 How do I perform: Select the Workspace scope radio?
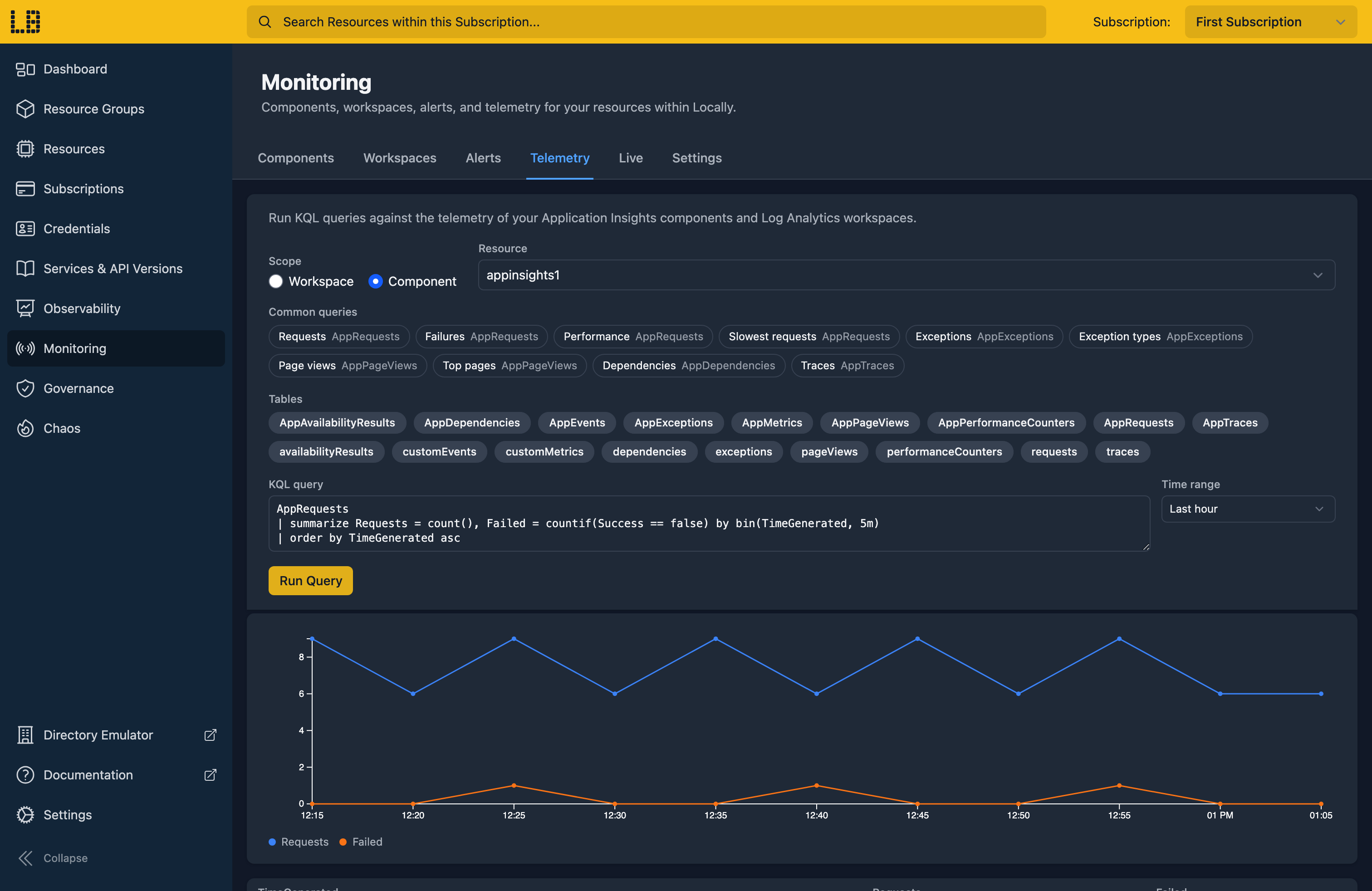click(x=275, y=281)
